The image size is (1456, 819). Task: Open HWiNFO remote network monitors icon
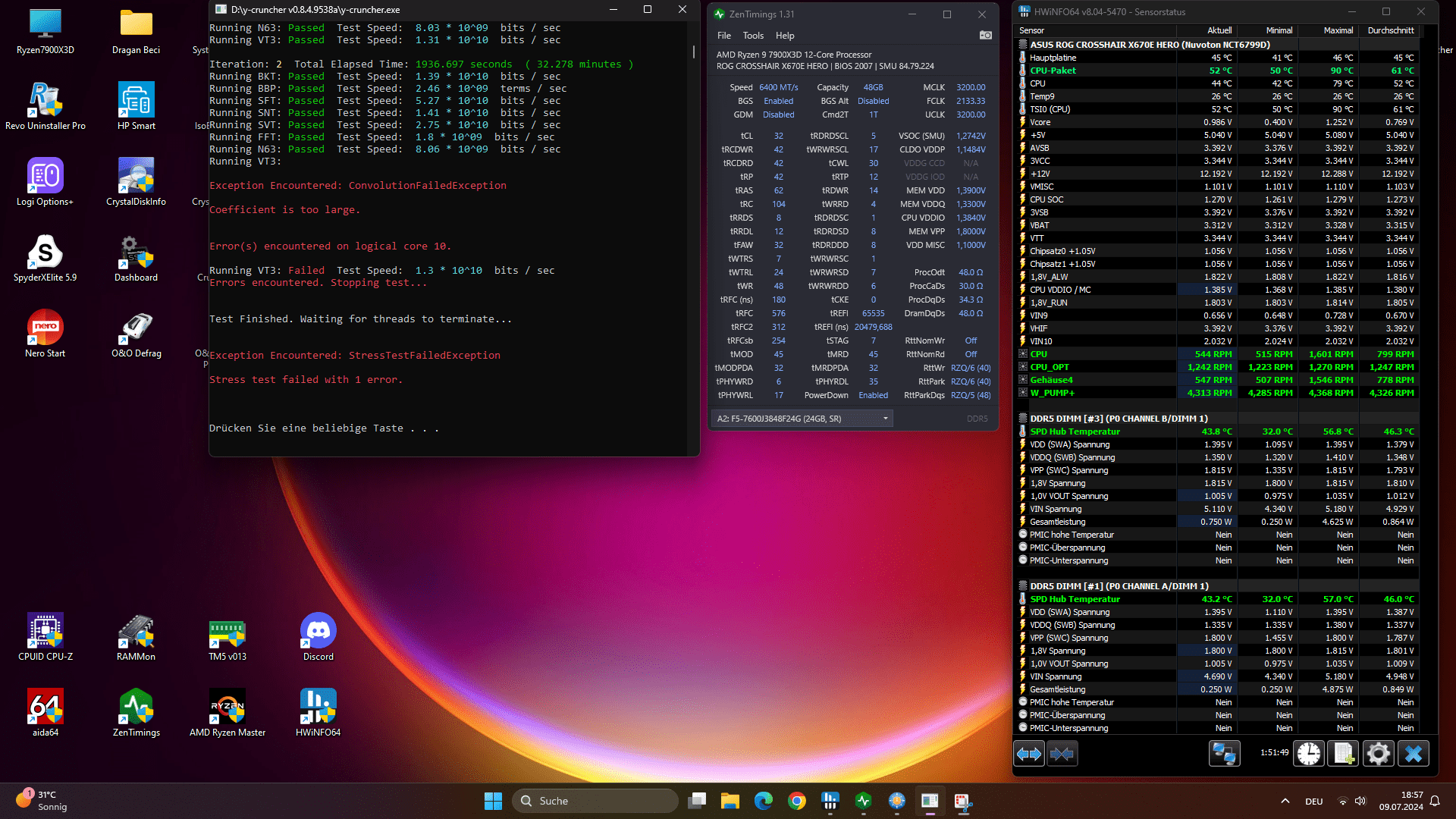[x=1224, y=754]
